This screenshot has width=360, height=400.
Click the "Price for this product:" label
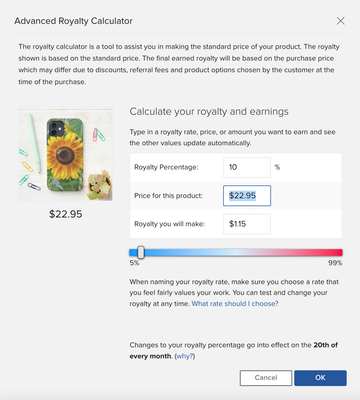coord(168,196)
